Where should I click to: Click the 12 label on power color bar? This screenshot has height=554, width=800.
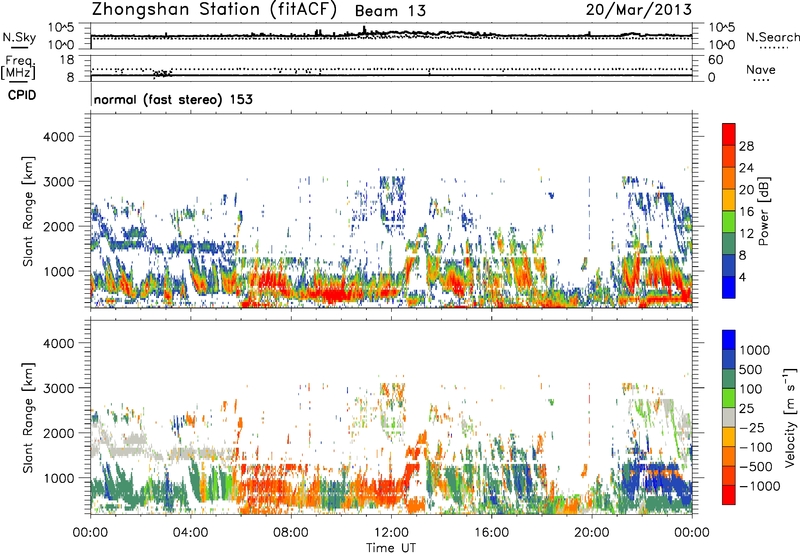point(746,234)
